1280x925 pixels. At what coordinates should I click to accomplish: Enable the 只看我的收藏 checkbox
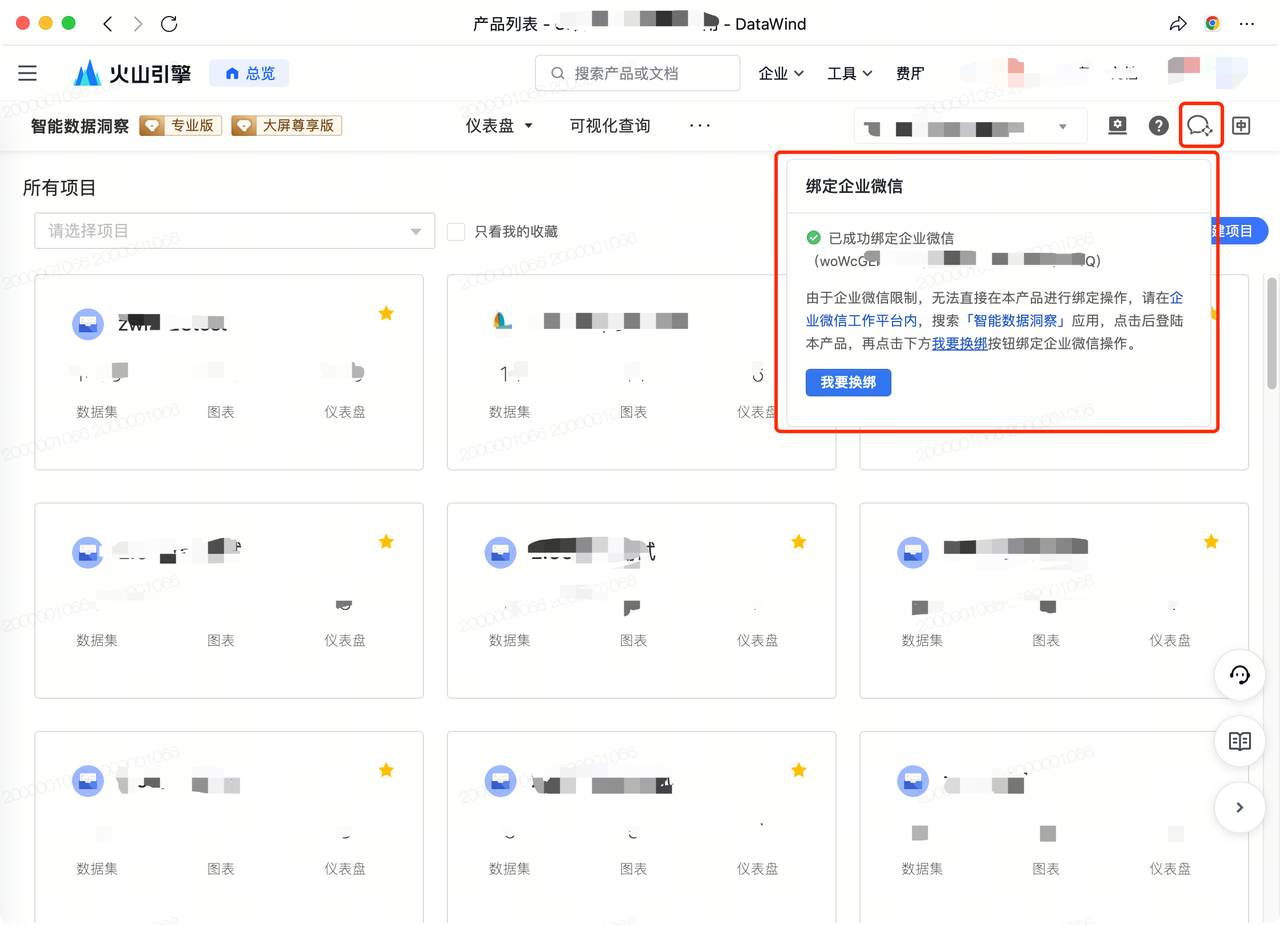pos(456,232)
